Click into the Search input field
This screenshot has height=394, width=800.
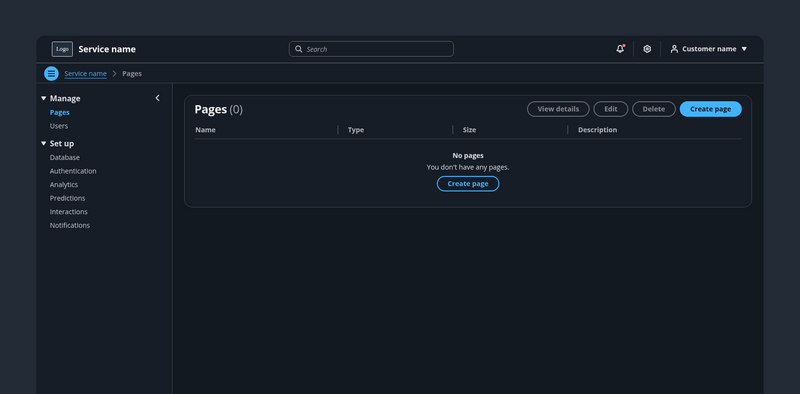click(x=371, y=49)
